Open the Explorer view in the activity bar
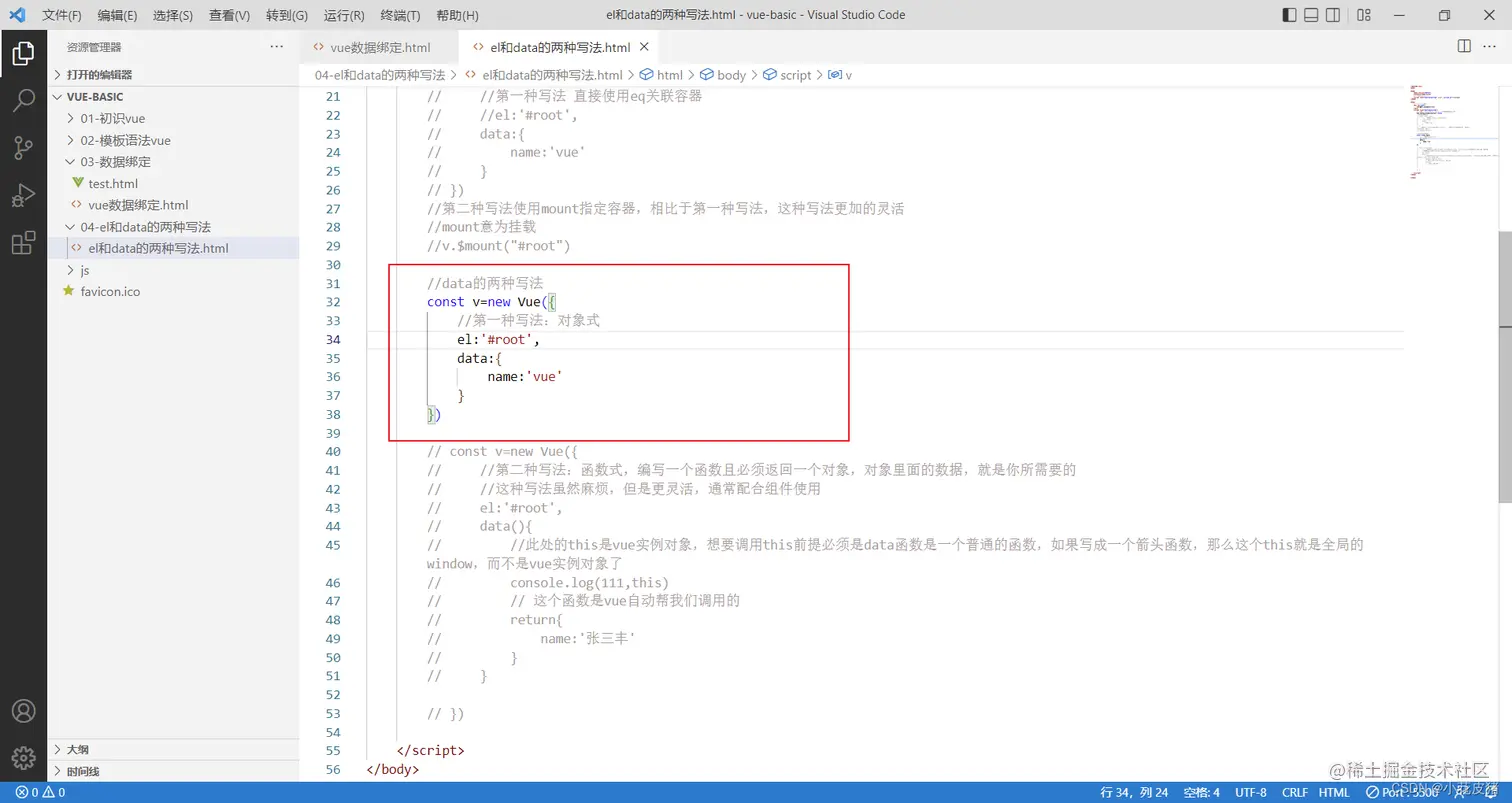This screenshot has height=803, width=1512. point(23,53)
